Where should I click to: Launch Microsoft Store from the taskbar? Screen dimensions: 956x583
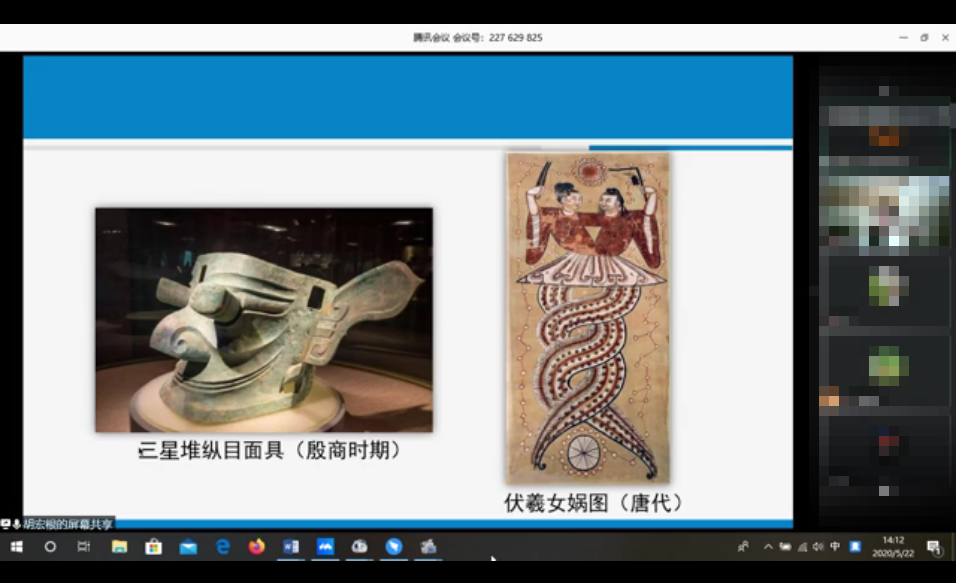(154, 546)
